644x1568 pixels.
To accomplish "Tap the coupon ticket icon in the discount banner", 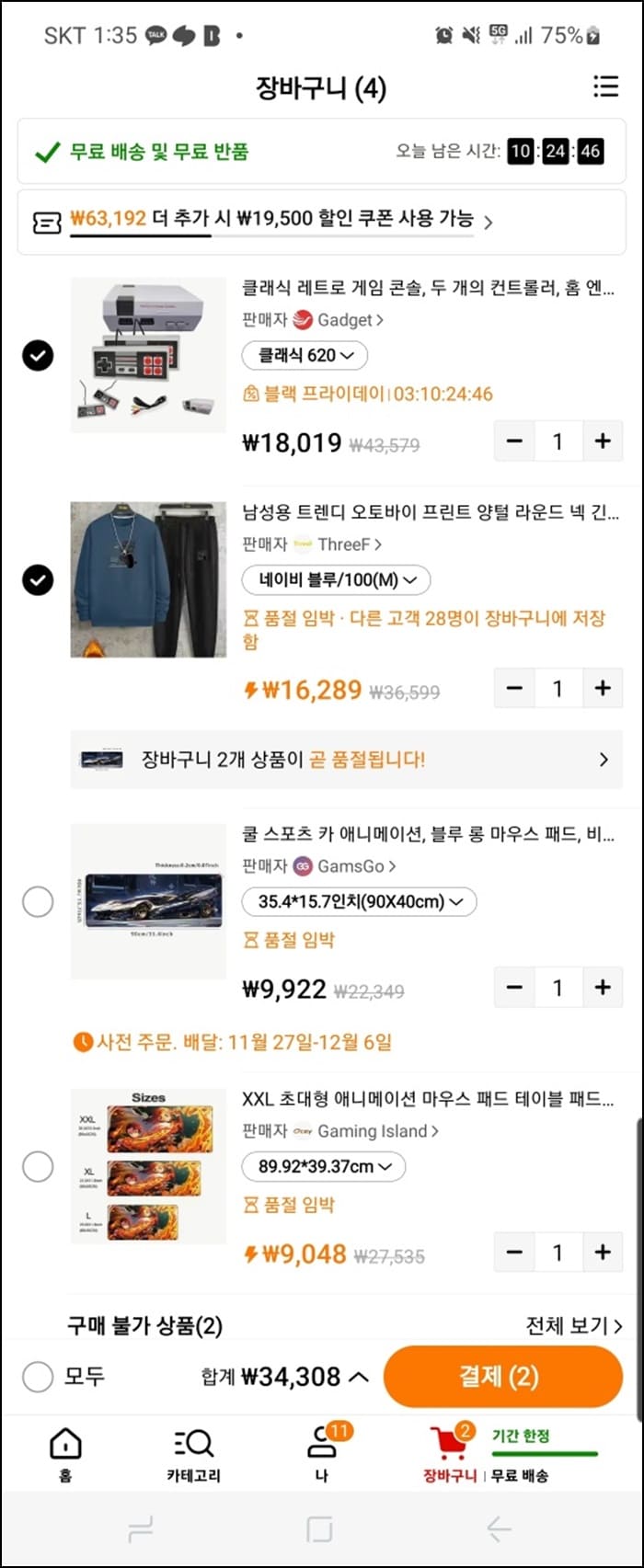I will click(43, 220).
